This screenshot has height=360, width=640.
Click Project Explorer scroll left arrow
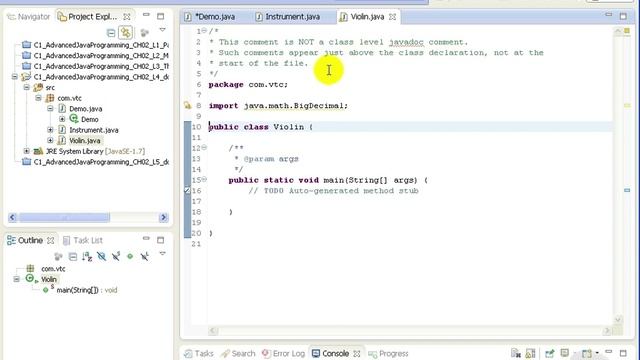coord(12,218)
